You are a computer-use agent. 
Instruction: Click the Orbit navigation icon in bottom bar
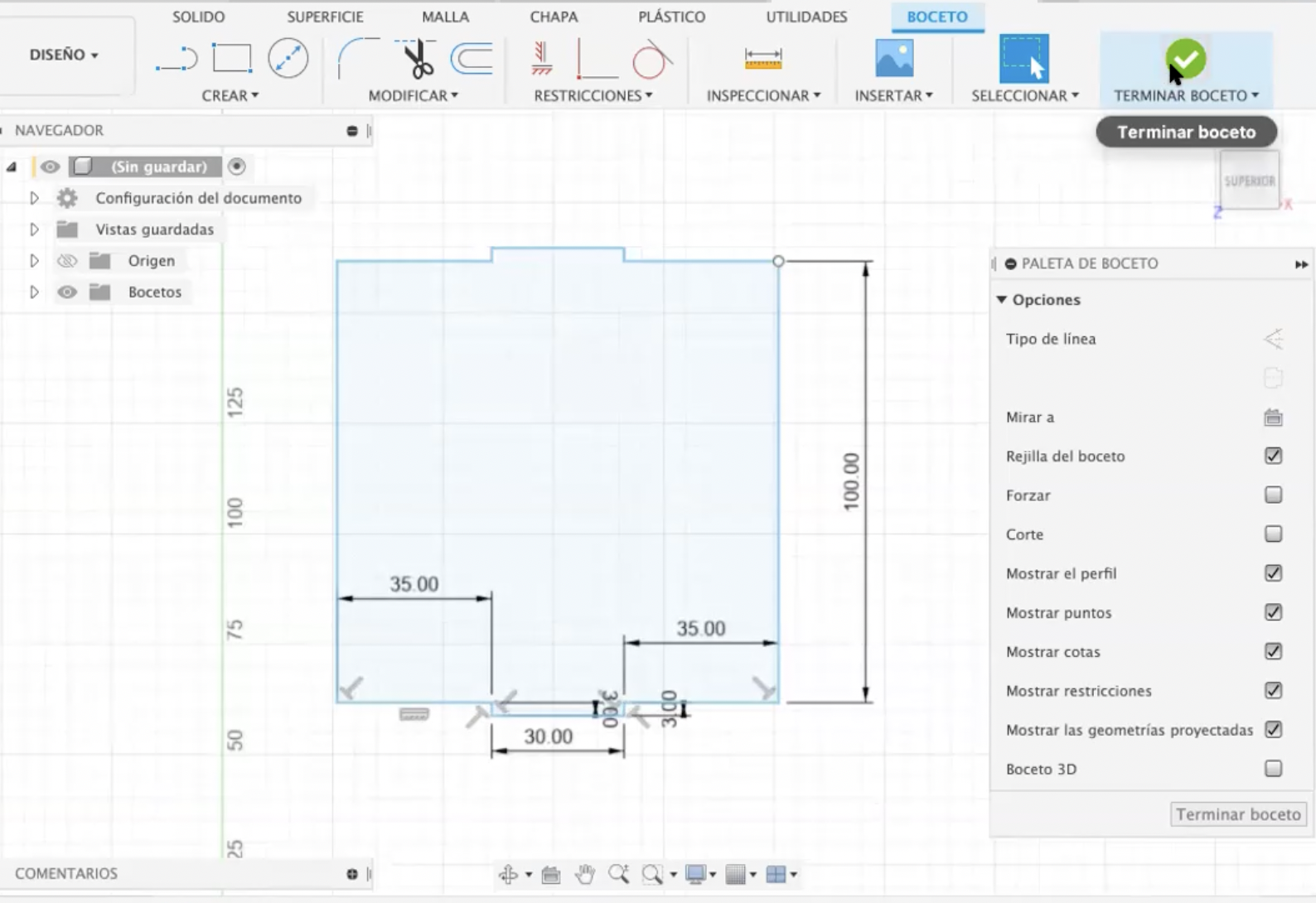[508, 874]
